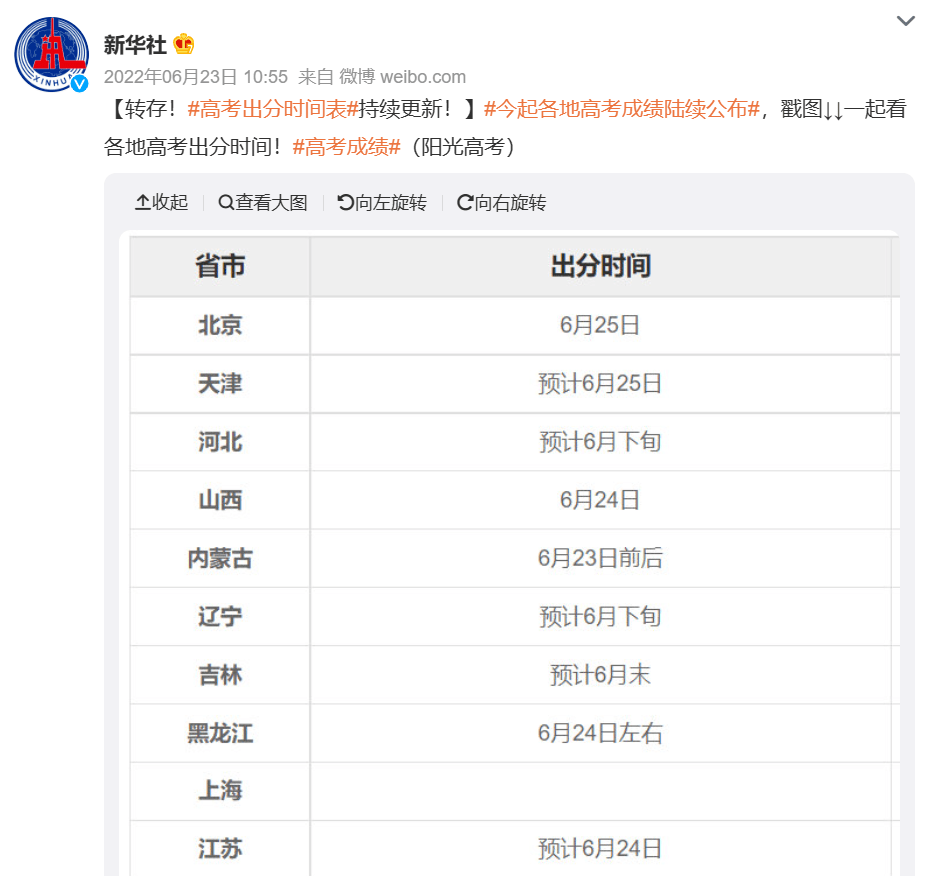
Task: Click the gold crown badge beside 新华社
Action: (183, 44)
